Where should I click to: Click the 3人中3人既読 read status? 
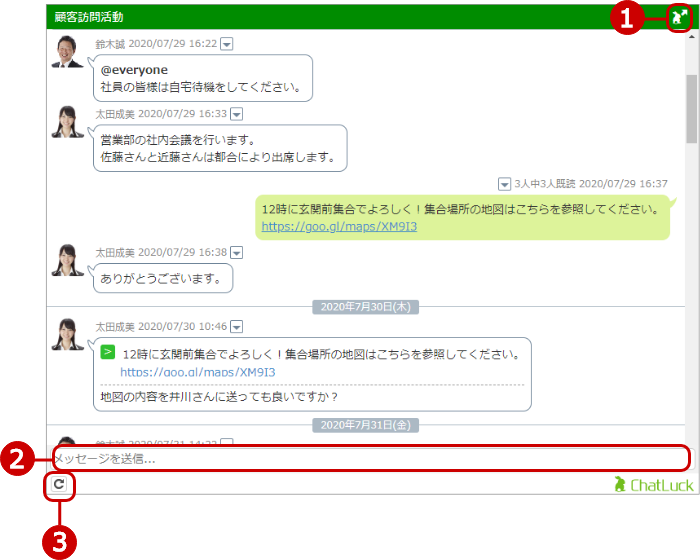pyautogui.click(x=545, y=184)
